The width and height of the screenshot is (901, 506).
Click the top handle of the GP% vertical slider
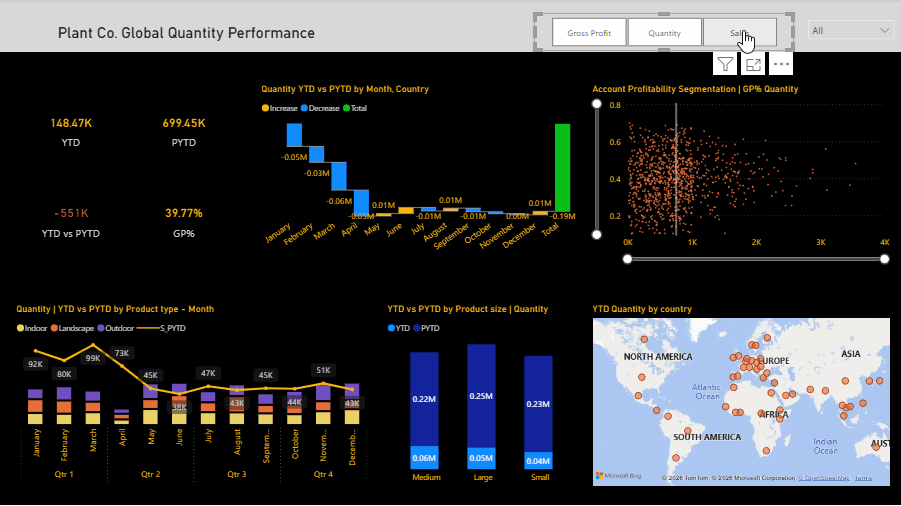(596, 103)
